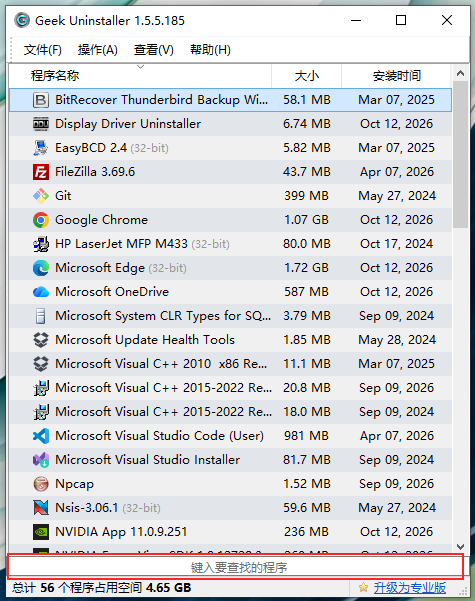
Task: Click the Microsoft Update Health Tools text
Action: 145,340
